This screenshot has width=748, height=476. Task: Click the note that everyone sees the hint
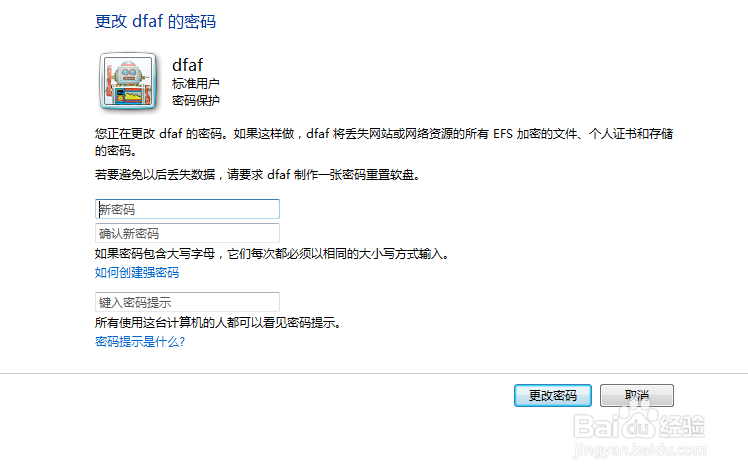[x=218, y=323]
